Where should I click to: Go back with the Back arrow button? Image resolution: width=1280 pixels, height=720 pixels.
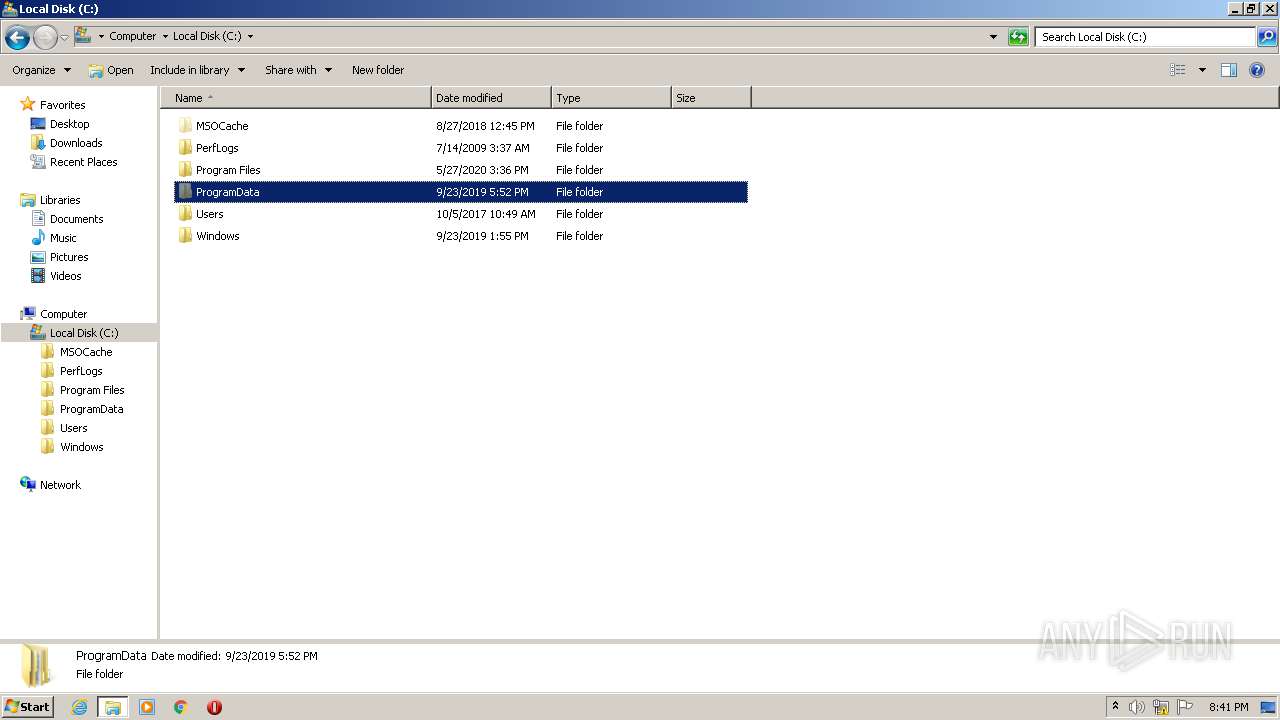point(17,38)
